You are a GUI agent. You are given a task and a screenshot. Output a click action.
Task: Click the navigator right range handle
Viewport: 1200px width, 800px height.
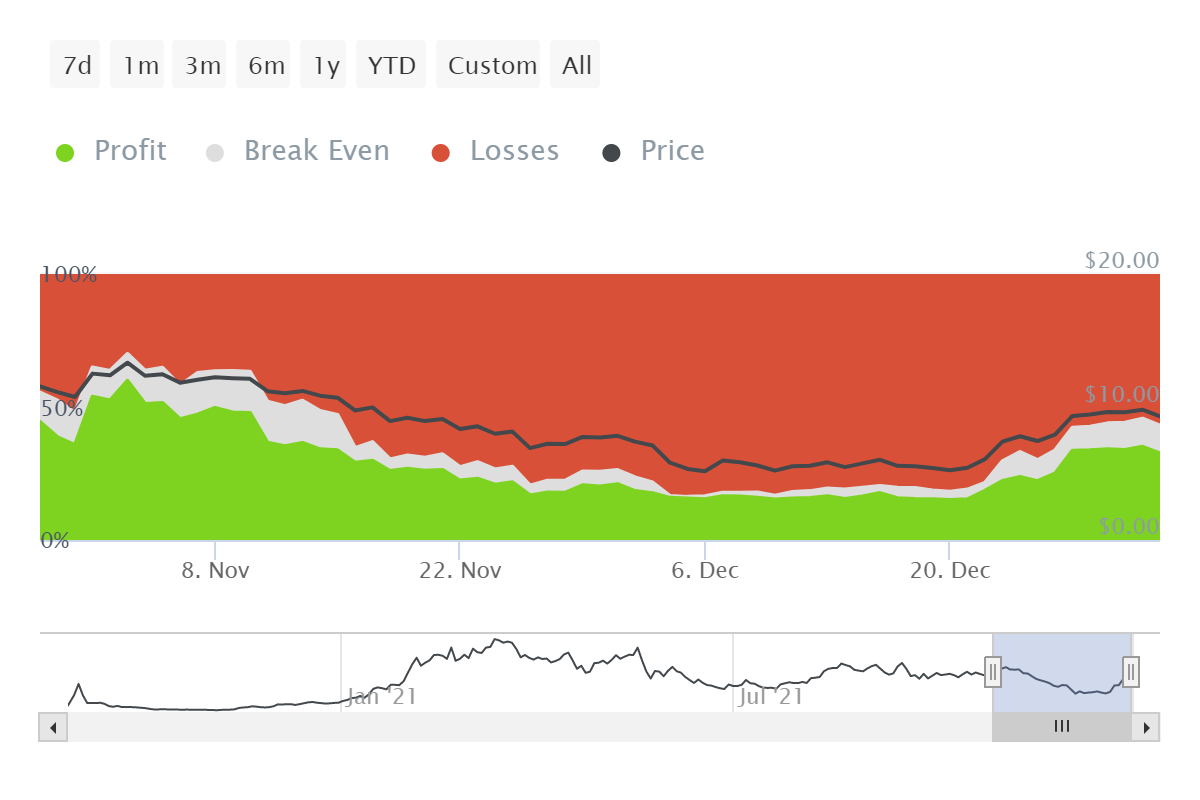point(1131,672)
